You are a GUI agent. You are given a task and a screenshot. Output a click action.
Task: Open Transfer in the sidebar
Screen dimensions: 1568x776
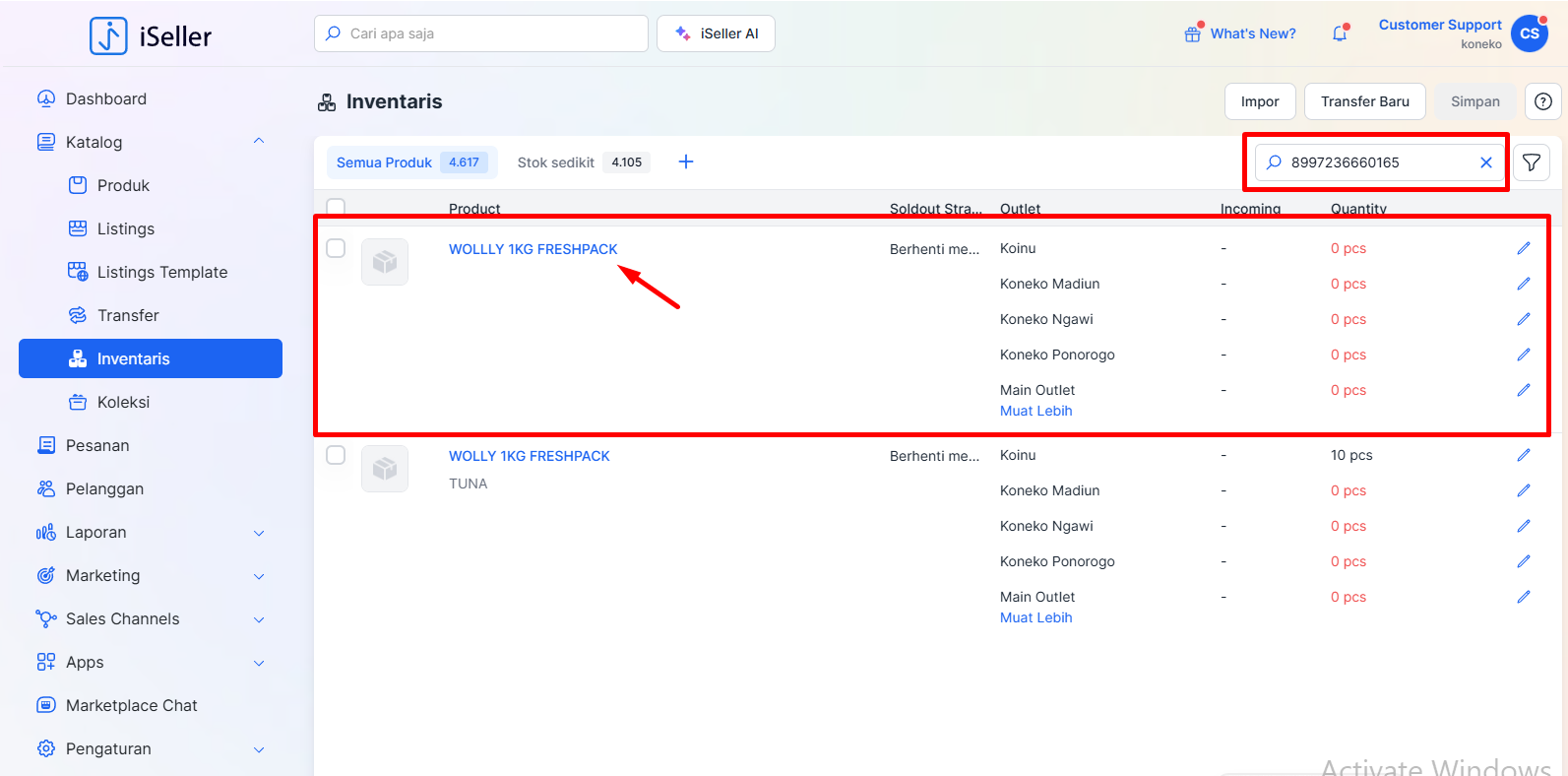[x=128, y=315]
